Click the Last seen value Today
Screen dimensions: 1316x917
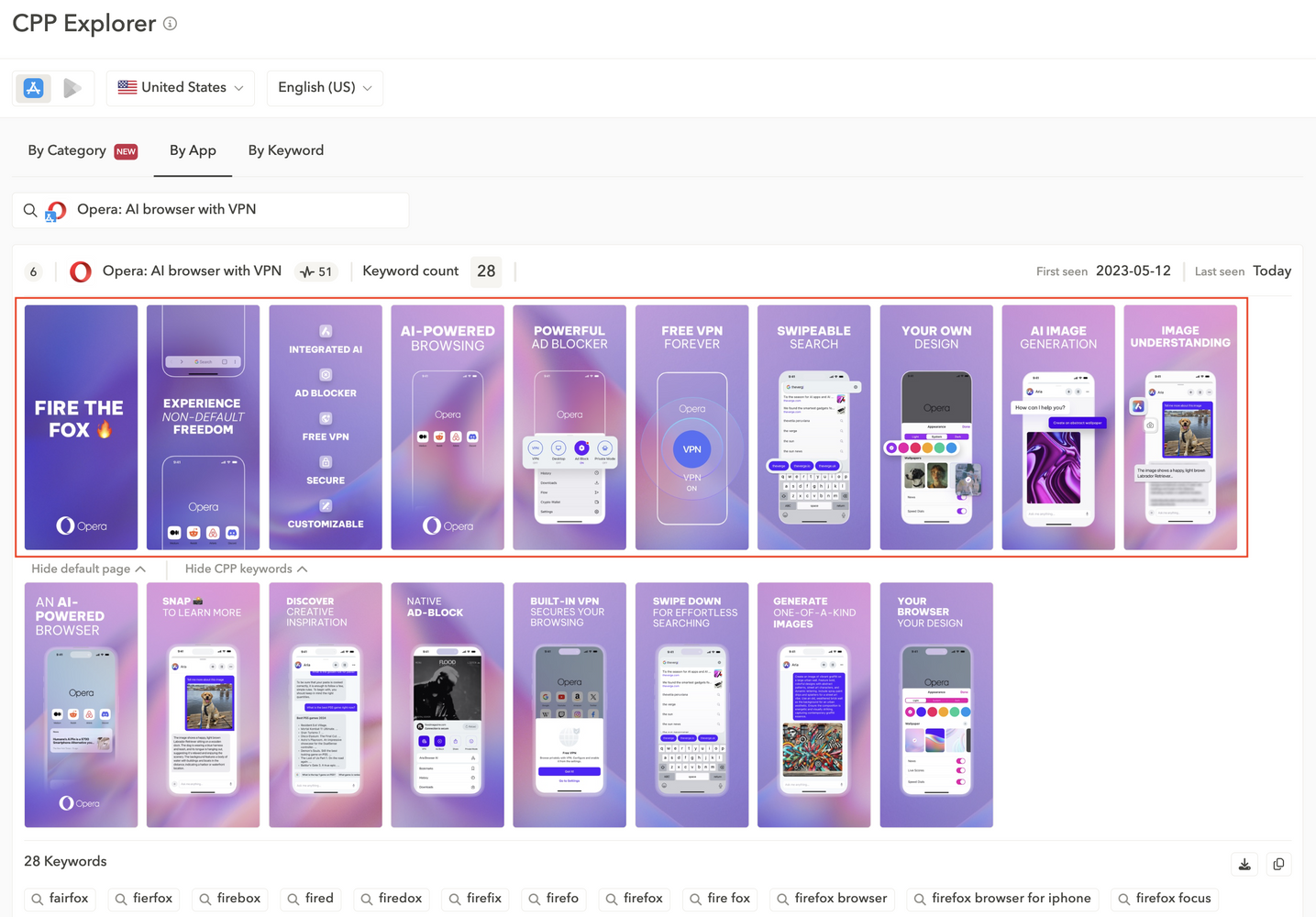(1272, 271)
